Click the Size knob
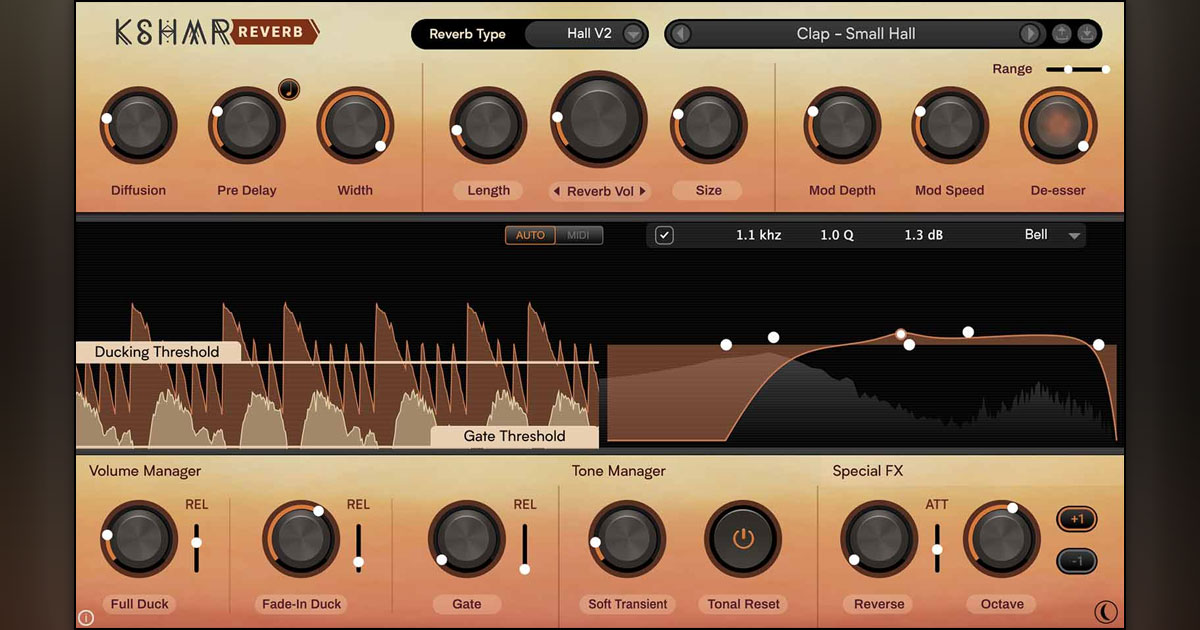 [x=709, y=125]
